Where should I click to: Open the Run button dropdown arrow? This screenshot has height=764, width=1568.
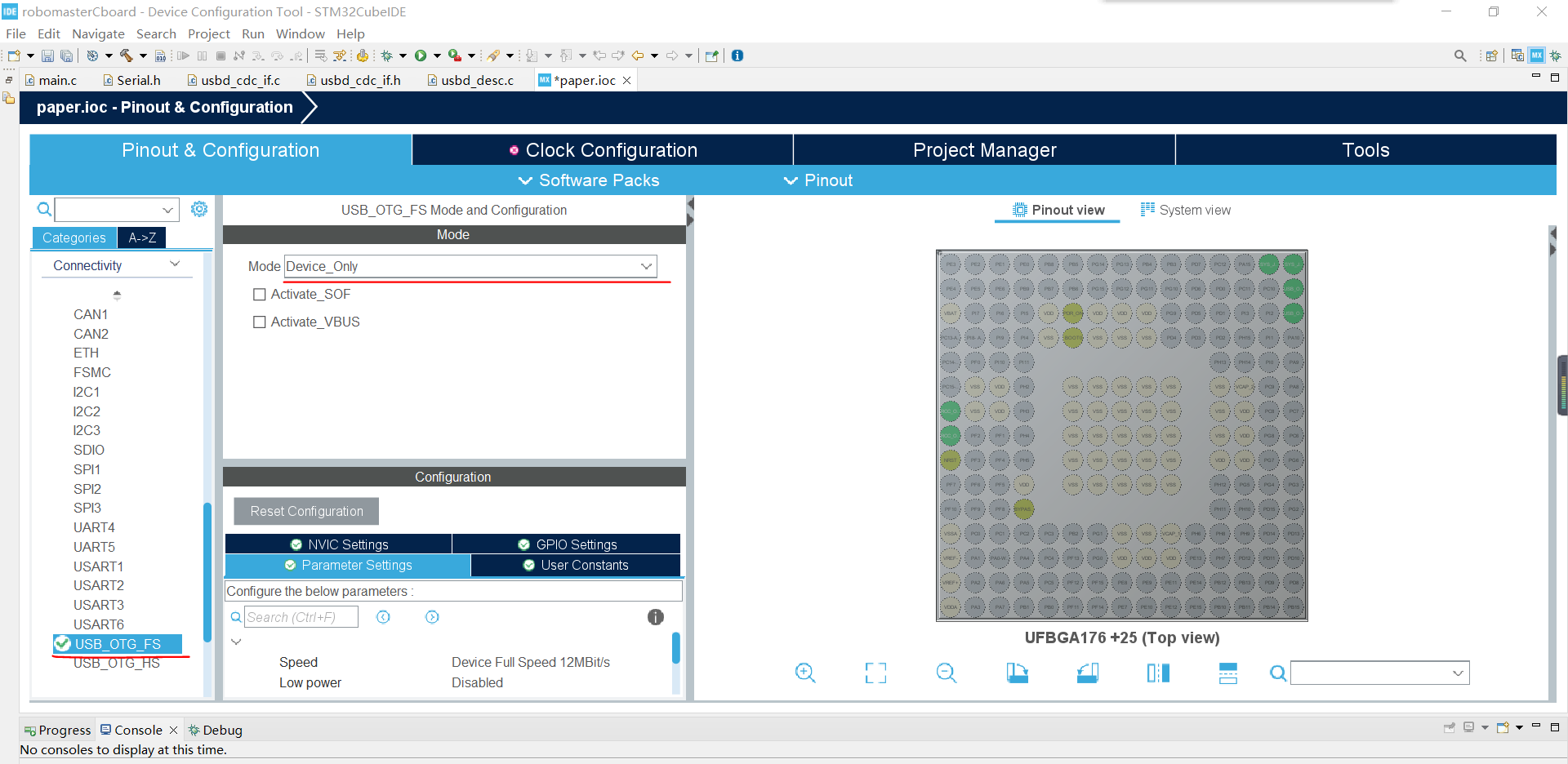click(437, 56)
